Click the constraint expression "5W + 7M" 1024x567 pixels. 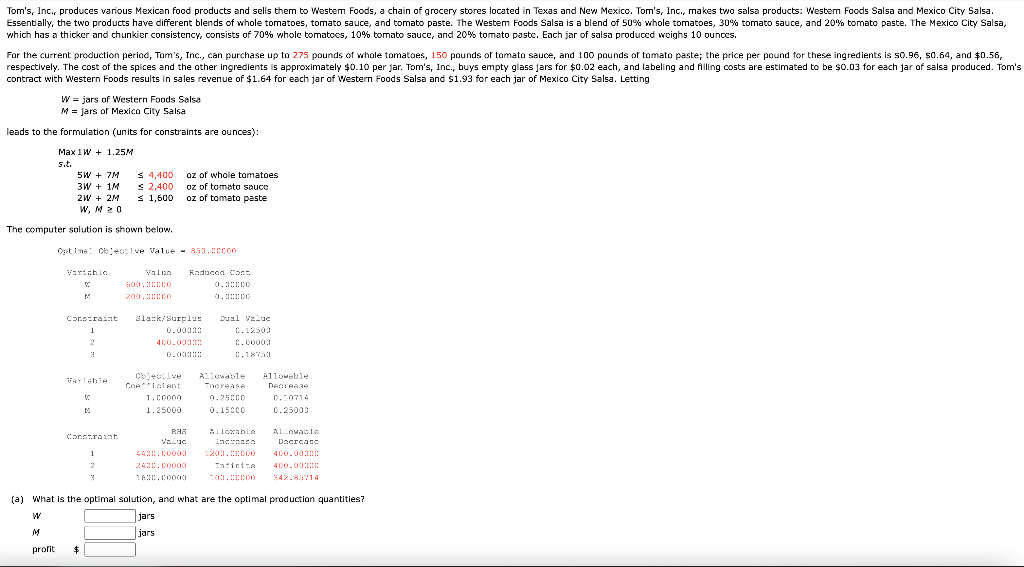point(98,175)
